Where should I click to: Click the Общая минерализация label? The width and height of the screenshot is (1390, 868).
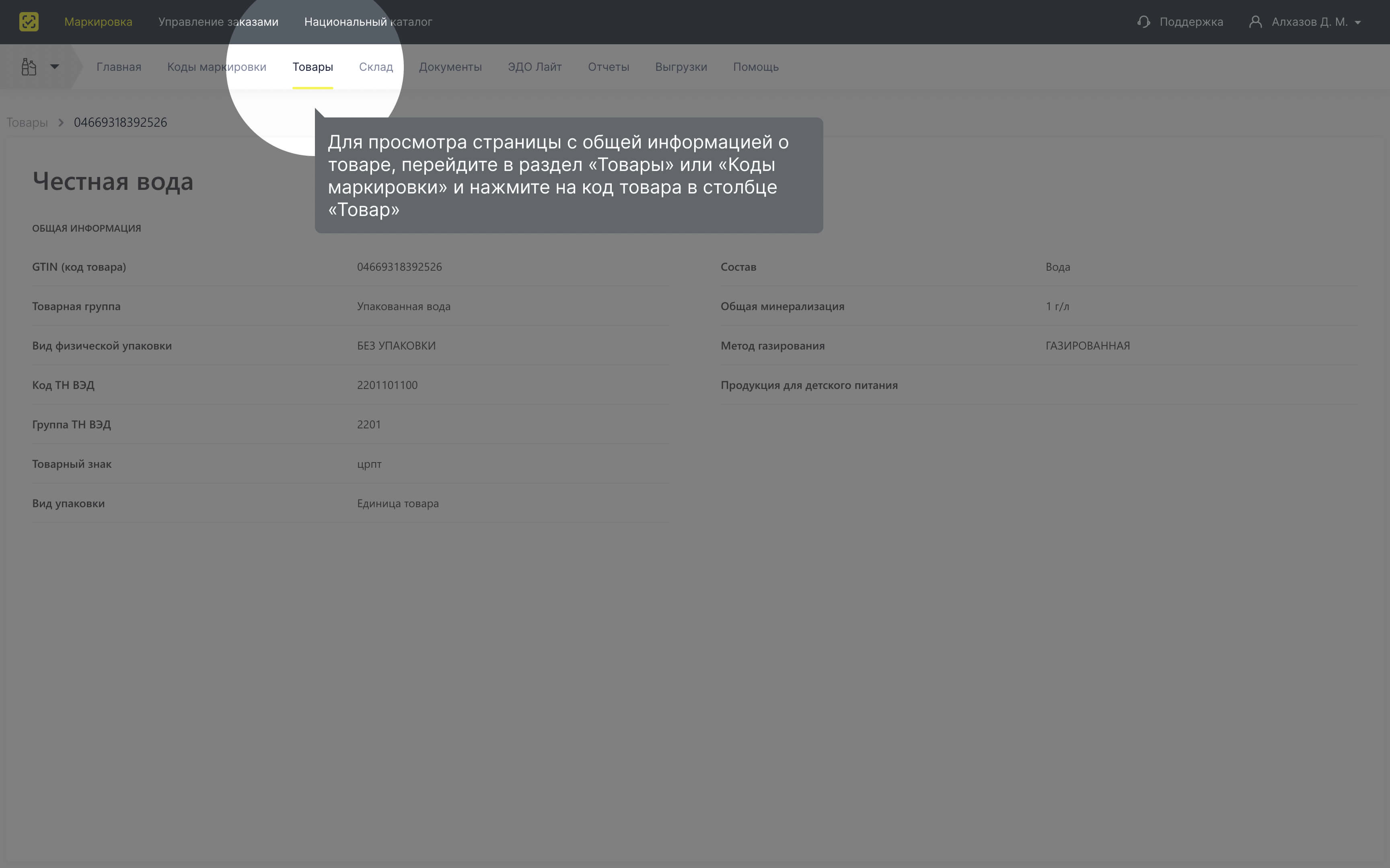(x=782, y=306)
